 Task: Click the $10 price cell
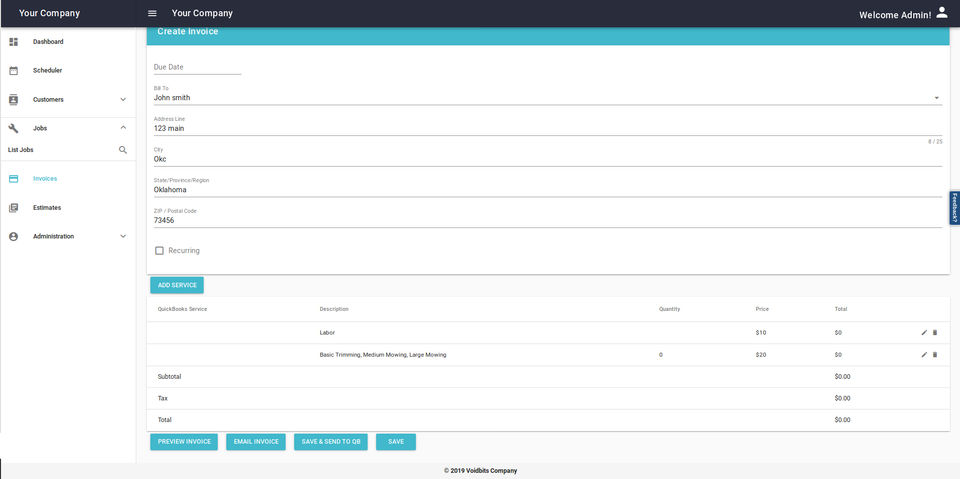pos(761,333)
